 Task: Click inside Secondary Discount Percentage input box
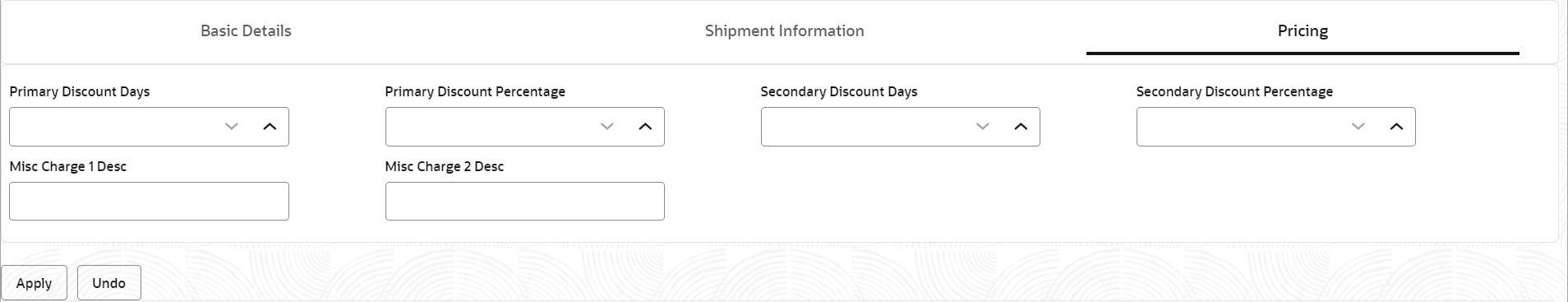(x=1240, y=127)
